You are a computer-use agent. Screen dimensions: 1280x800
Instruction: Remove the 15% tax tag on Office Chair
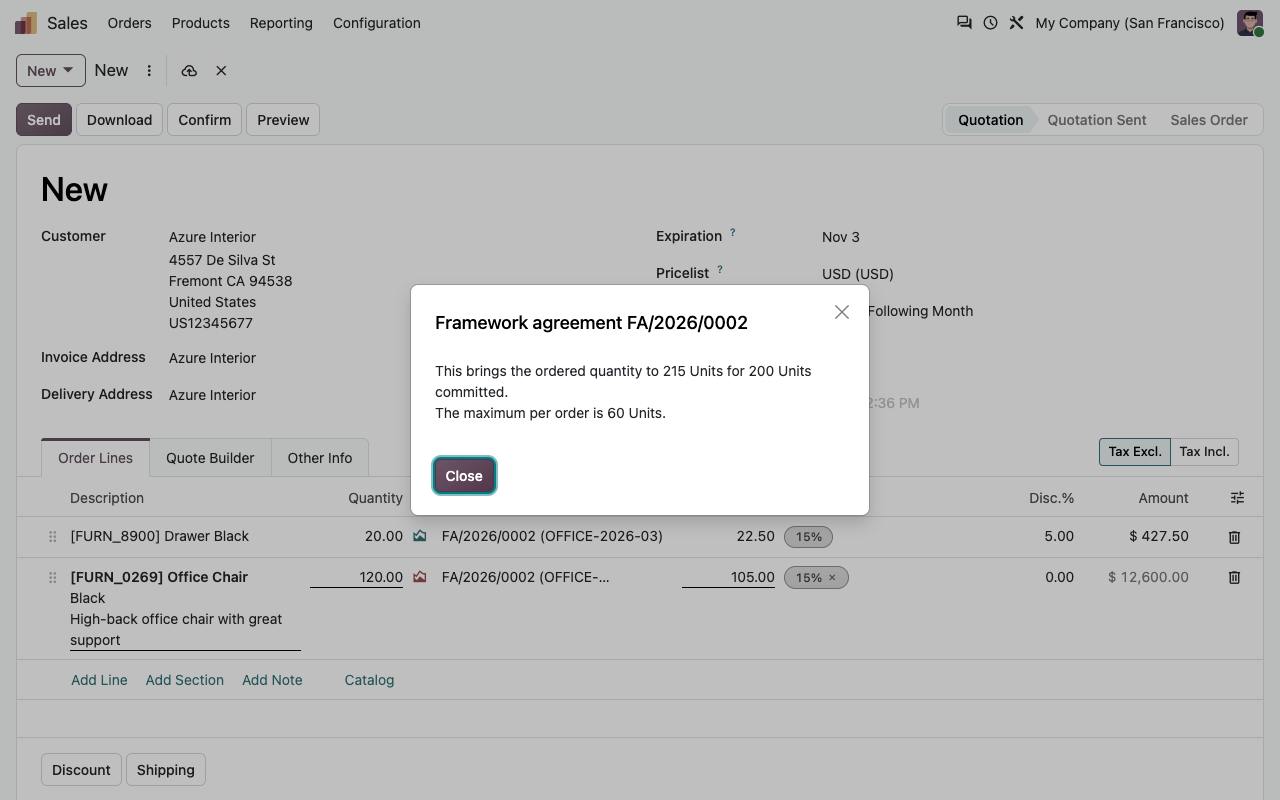pos(832,577)
